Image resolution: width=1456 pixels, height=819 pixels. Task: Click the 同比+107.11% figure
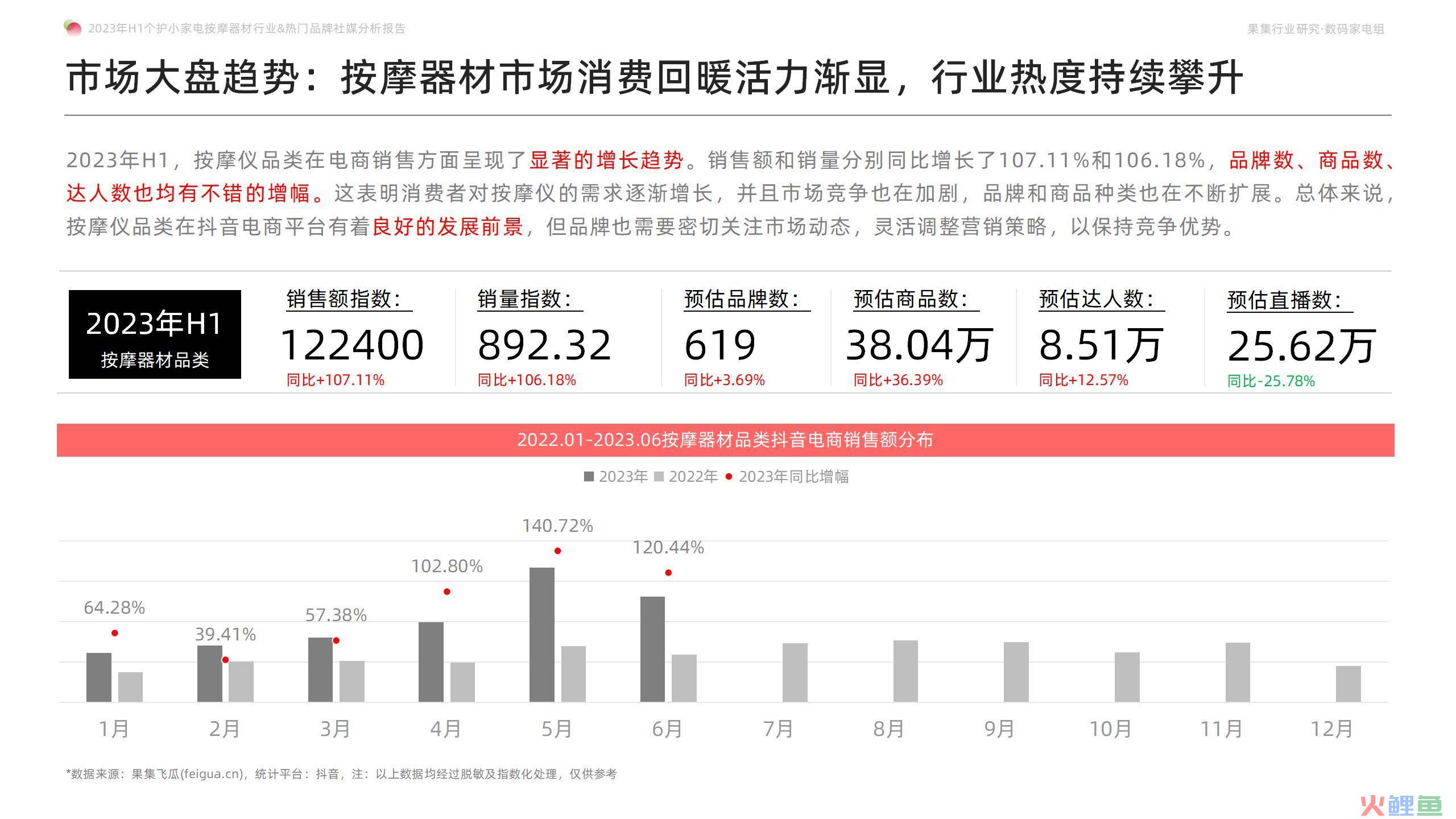point(336,380)
